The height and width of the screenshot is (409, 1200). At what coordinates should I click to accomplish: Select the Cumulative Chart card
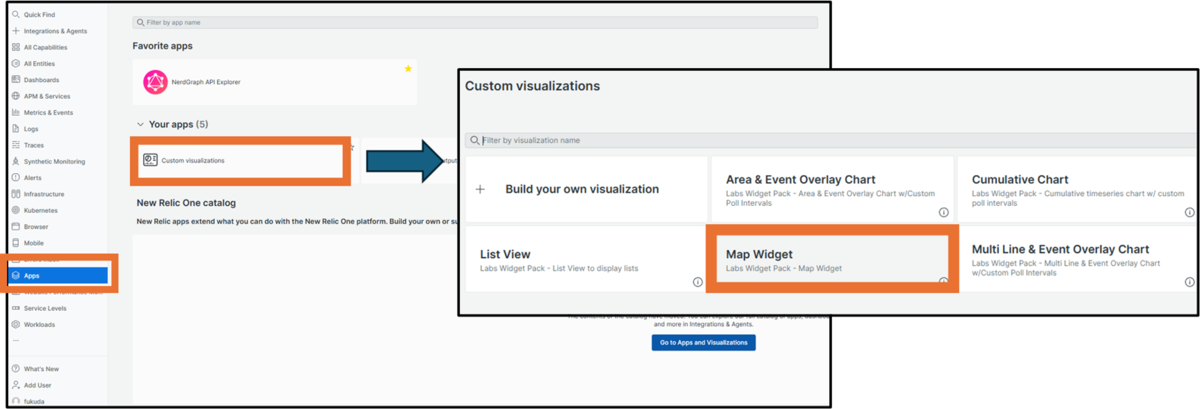(1076, 189)
